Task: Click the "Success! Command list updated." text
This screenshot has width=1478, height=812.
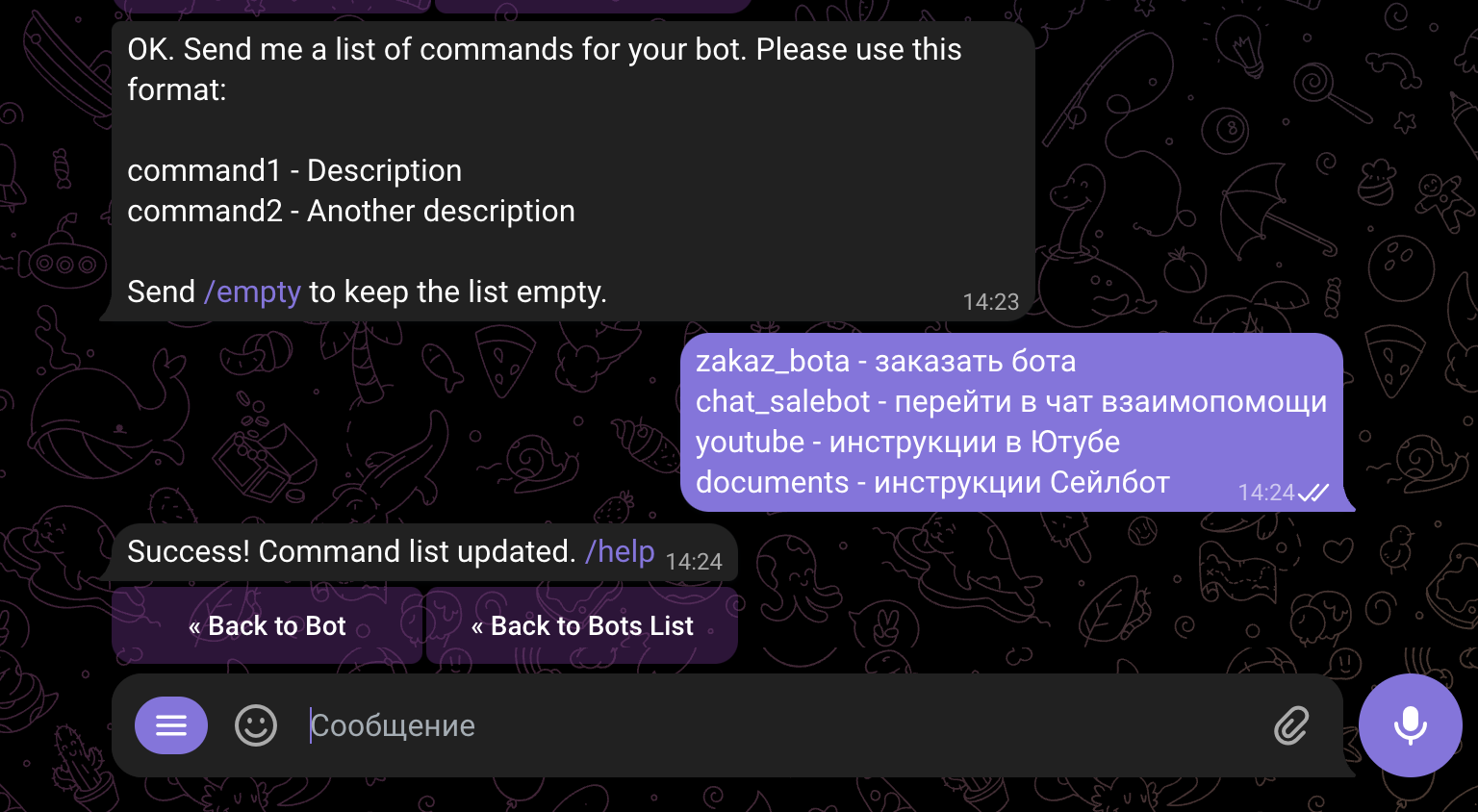Action: click(351, 551)
